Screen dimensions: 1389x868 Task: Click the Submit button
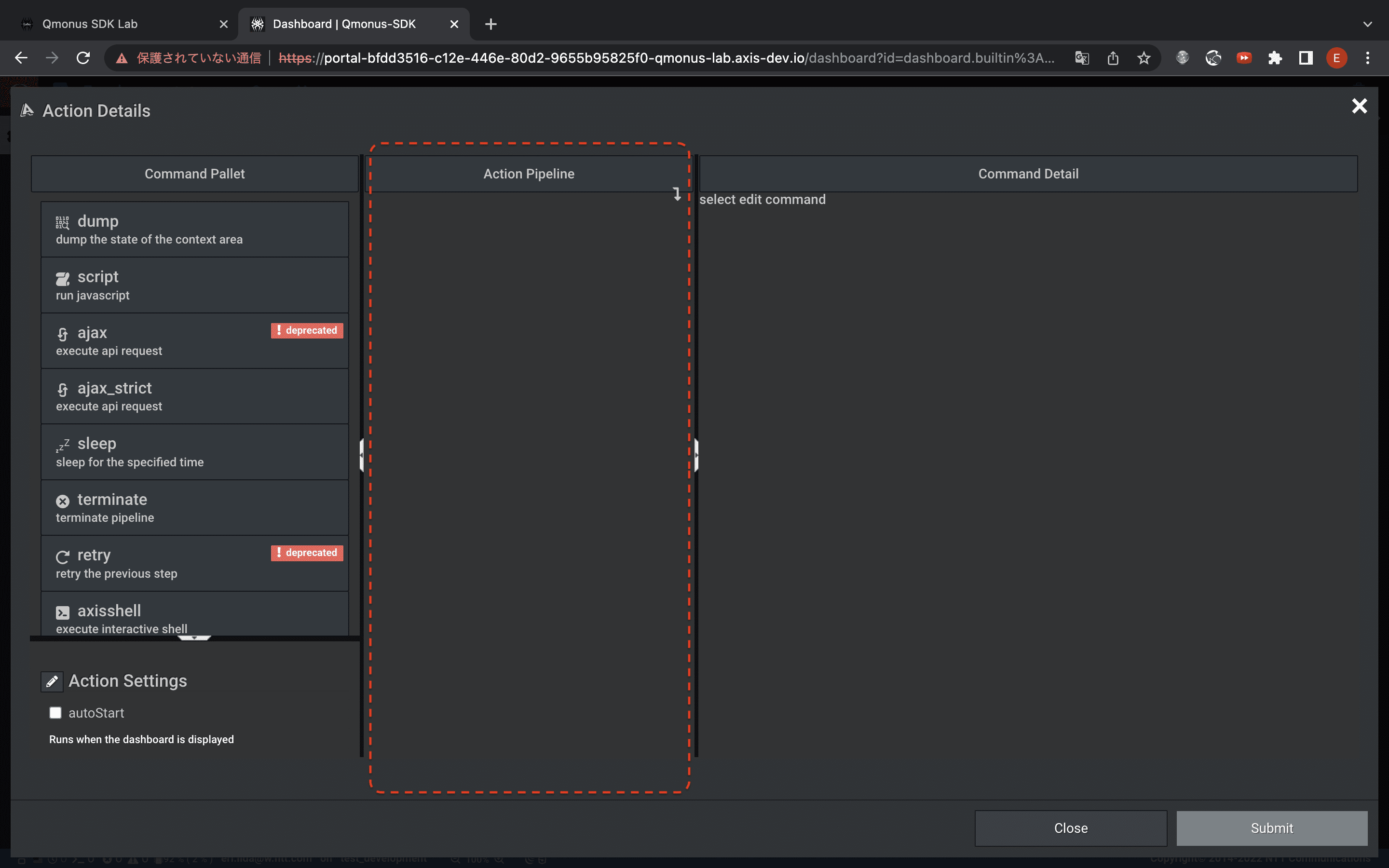click(x=1272, y=828)
